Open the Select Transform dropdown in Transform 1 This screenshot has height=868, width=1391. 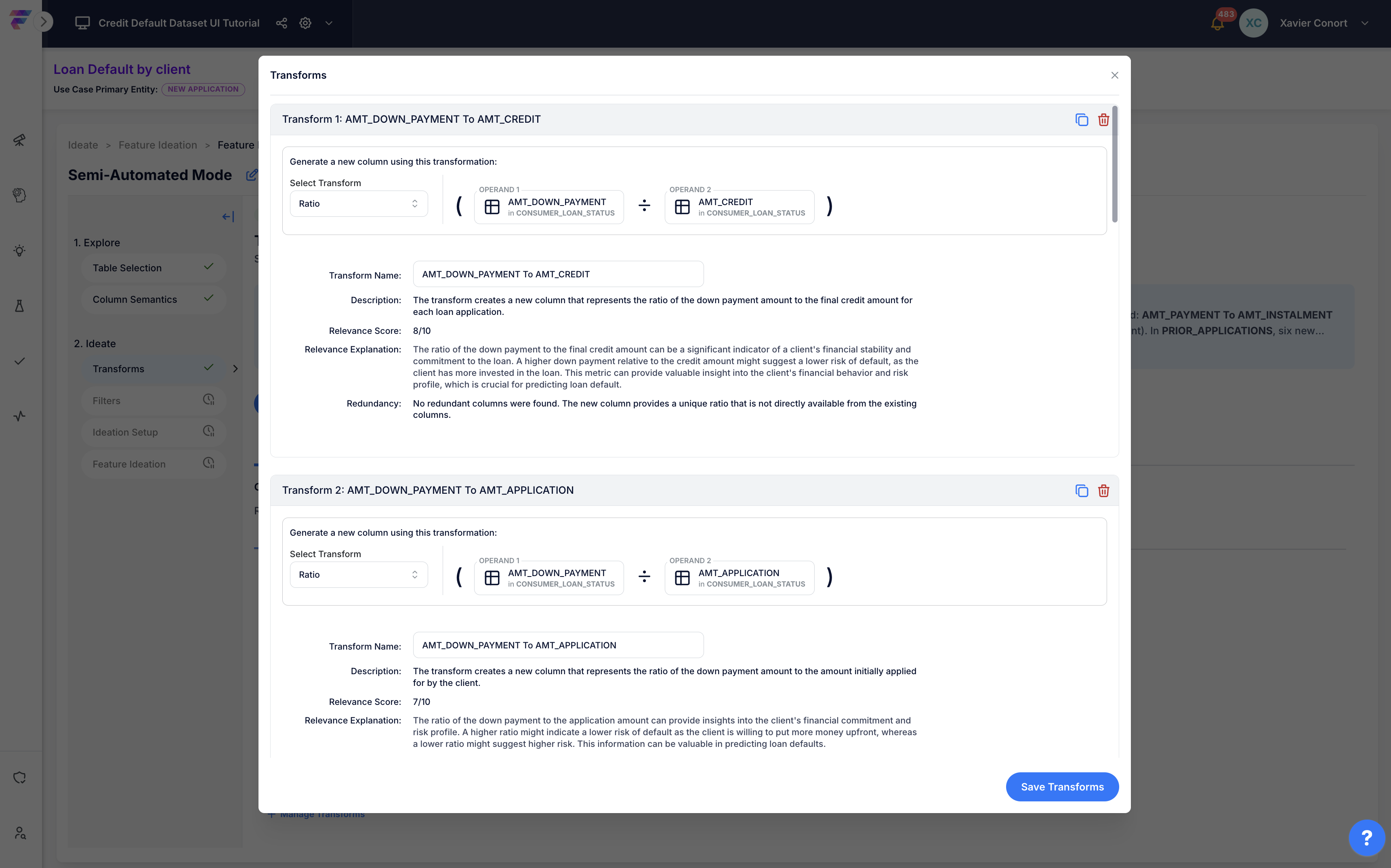pyautogui.click(x=358, y=204)
